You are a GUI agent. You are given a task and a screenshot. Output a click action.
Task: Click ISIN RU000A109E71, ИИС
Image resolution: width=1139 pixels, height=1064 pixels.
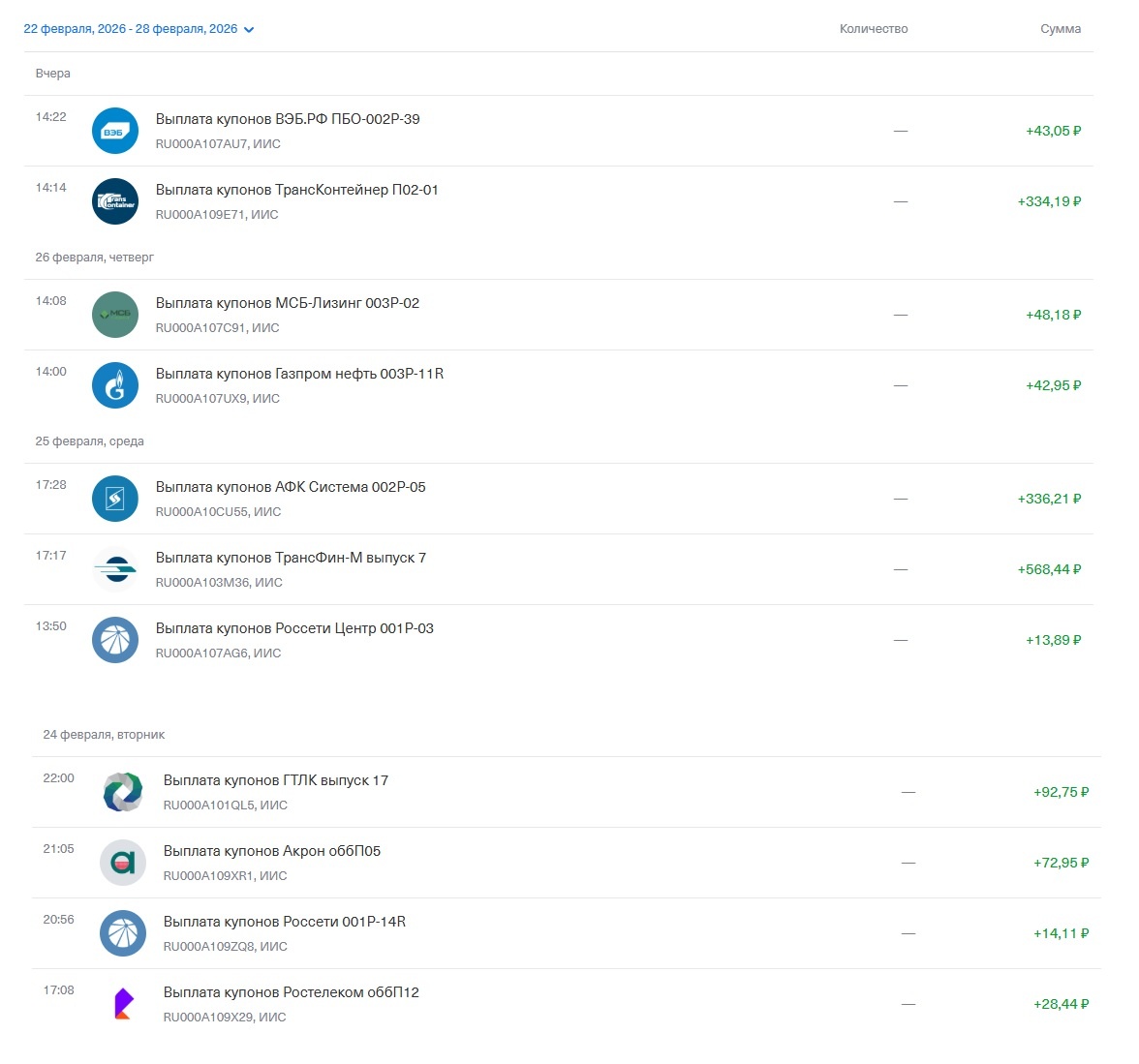tap(217, 214)
